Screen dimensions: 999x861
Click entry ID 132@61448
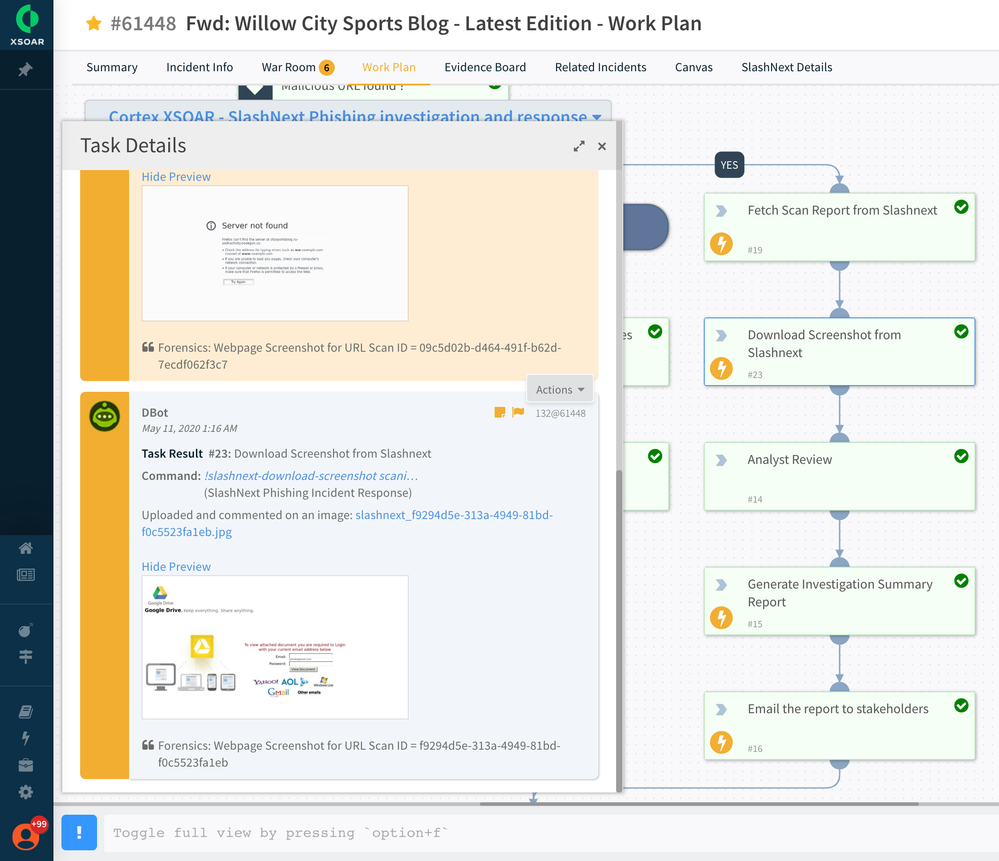(560, 413)
